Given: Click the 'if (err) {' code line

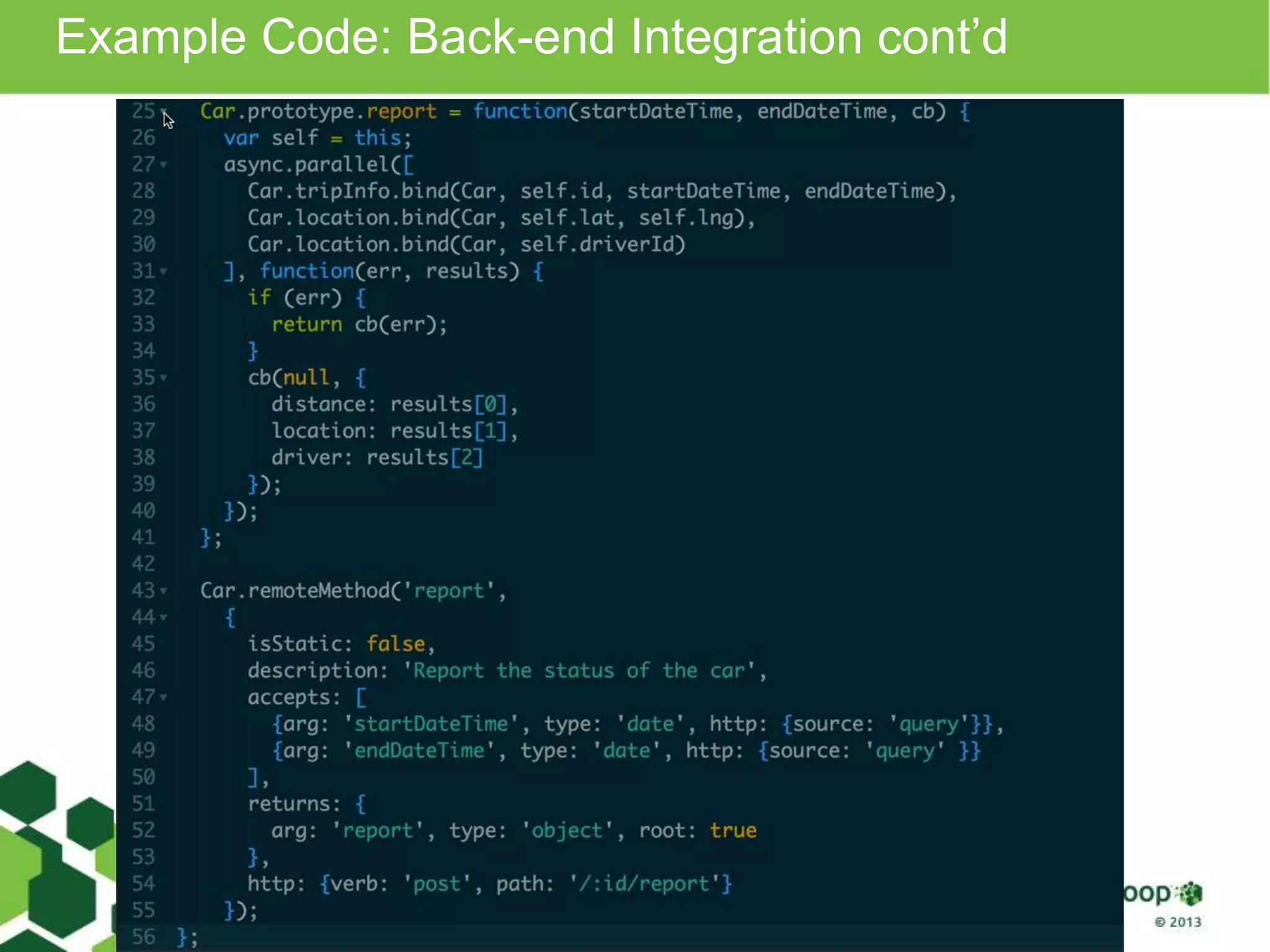Looking at the screenshot, I should [307, 297].
